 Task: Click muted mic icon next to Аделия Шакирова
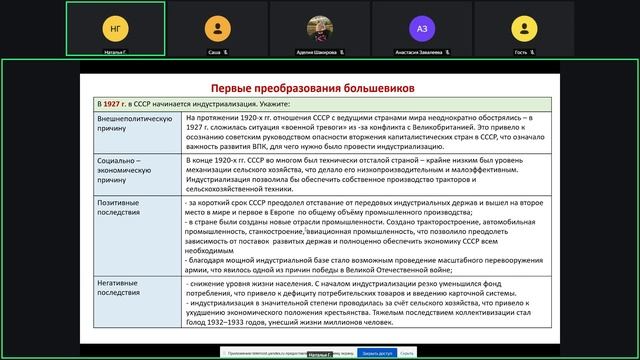[342, 52]
